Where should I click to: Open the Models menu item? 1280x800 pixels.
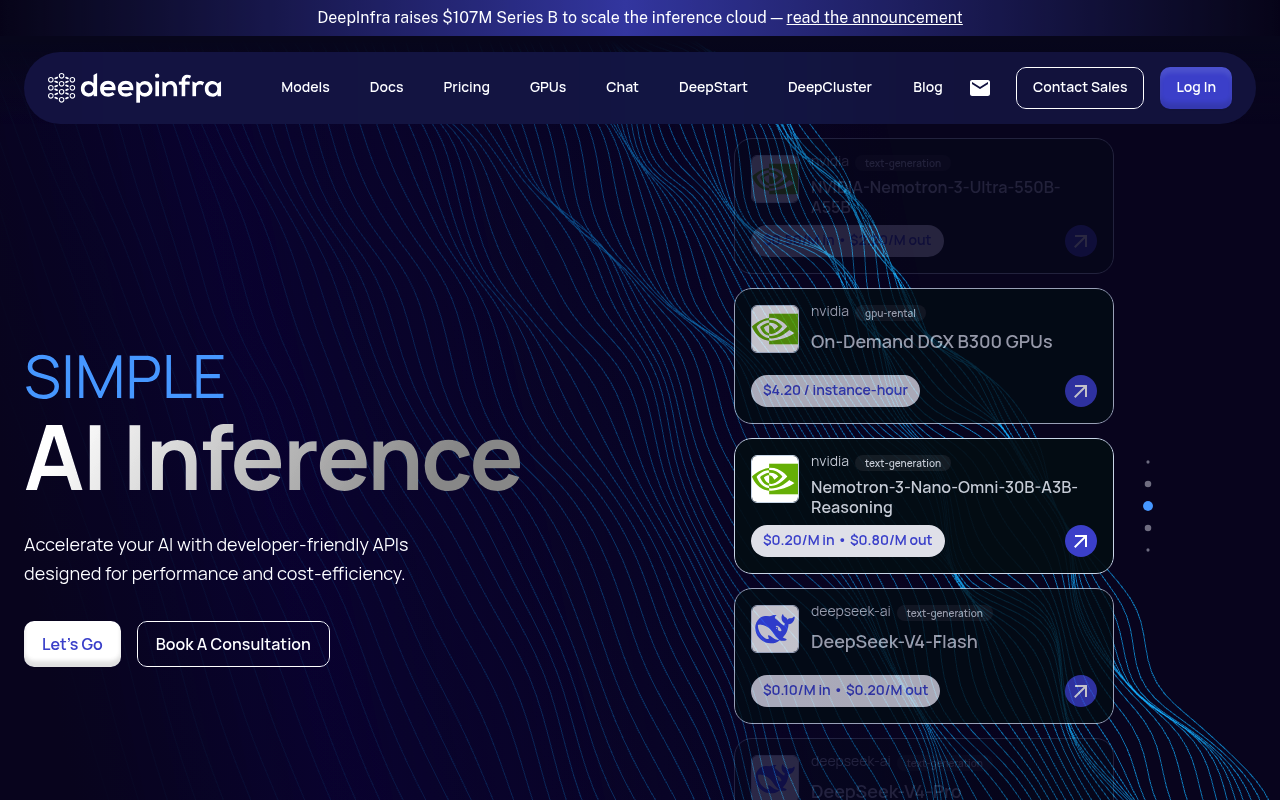coord(305,87)
